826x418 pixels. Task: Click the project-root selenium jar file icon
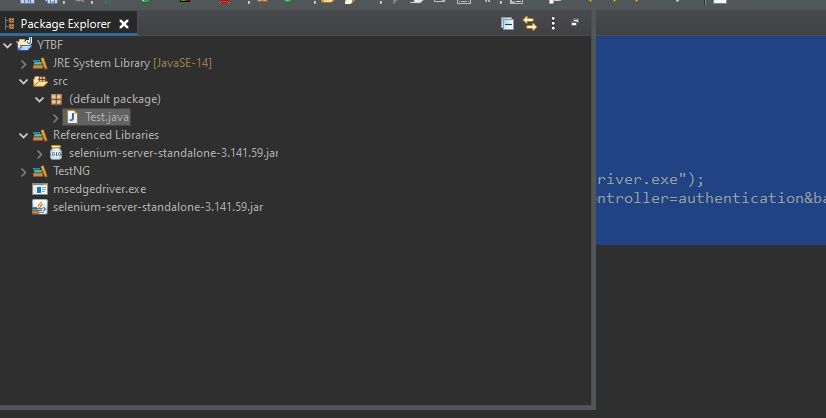pos(40,207)
